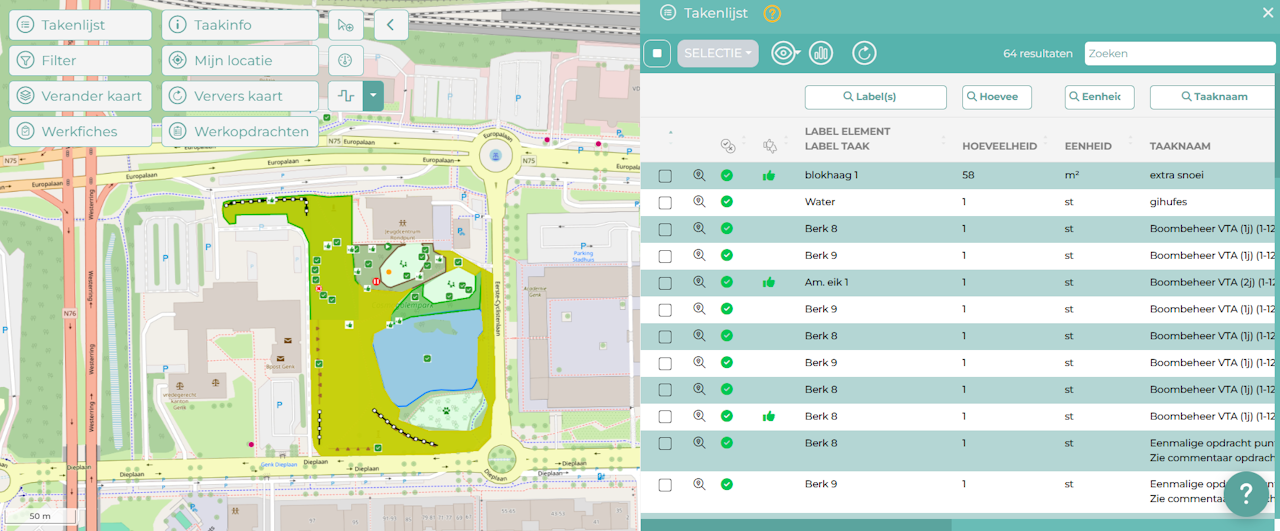Viewport: 1280px width, 531px height.
Task: Open the Werkopdrachten menu button
Action: (x=240, y=131)
